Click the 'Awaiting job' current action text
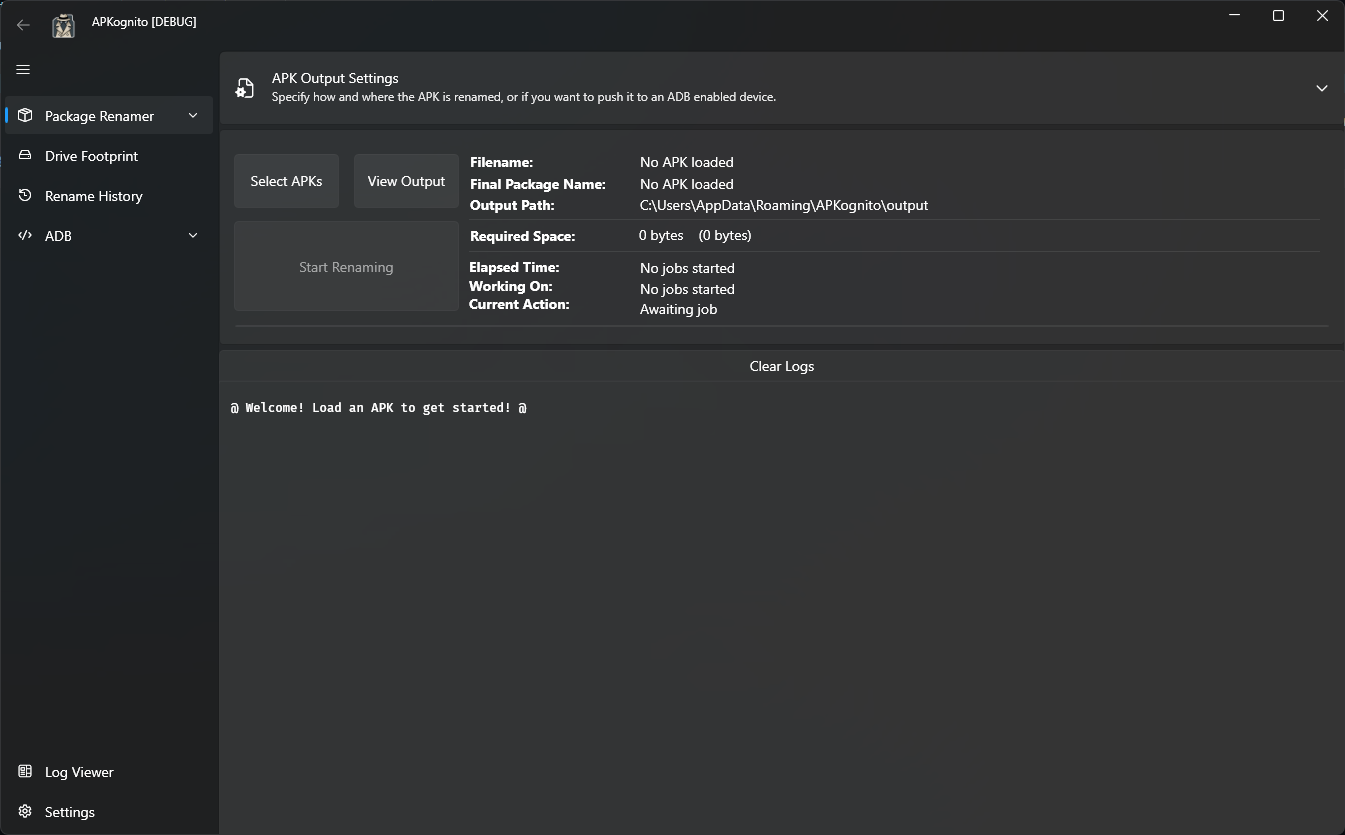Viewport: 1345px width, 835px height. tap(678, 309)
